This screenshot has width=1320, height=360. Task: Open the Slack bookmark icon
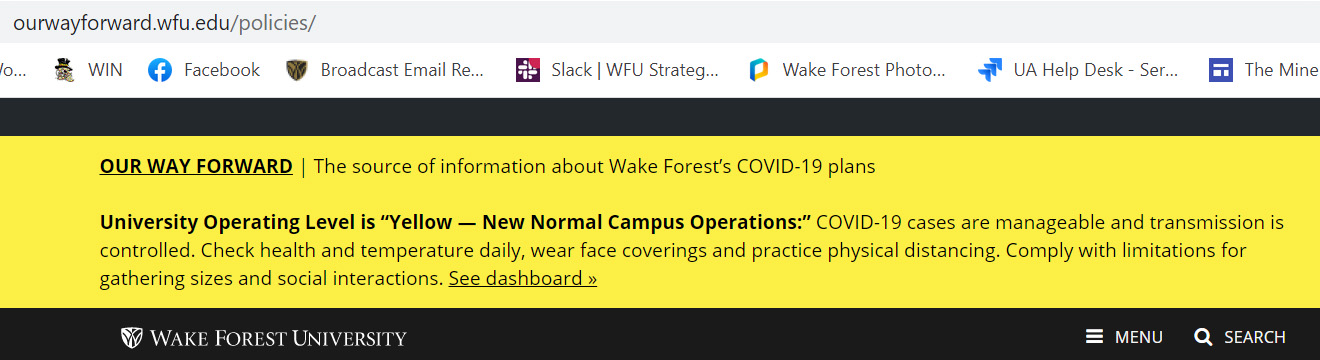click(x=528, y=70)
